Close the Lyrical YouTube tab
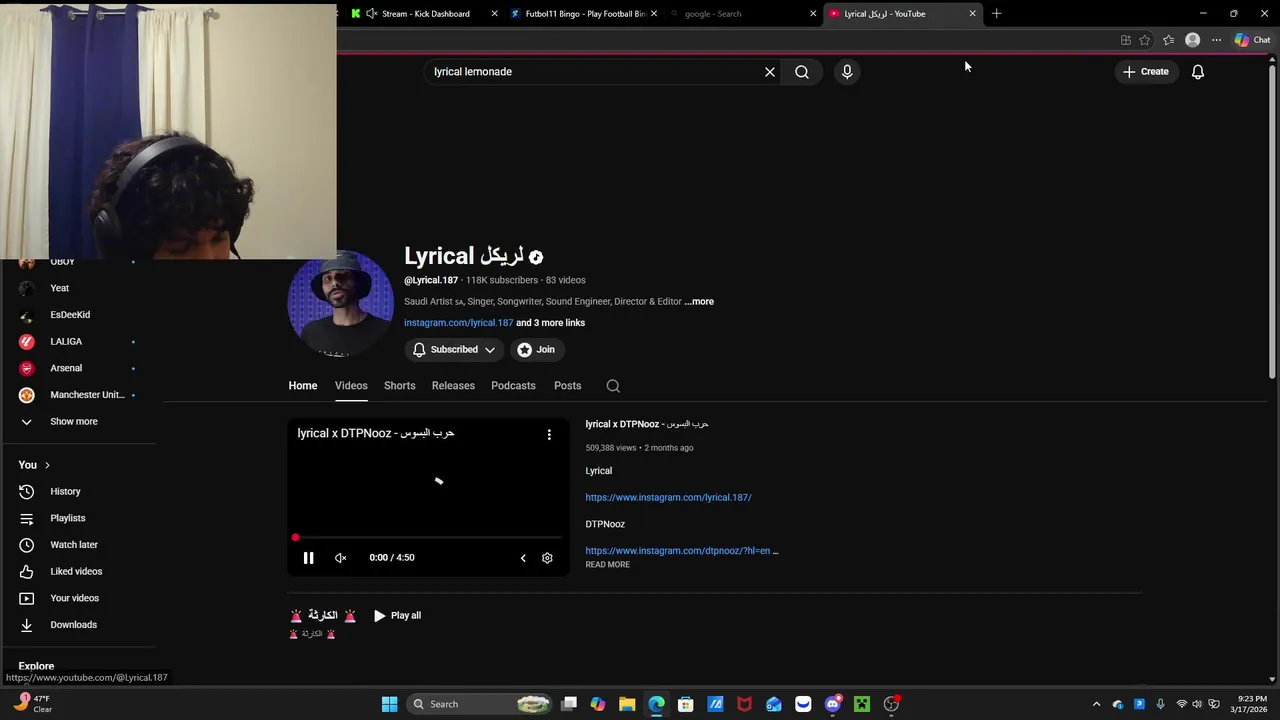The image size is (1280, 720). click(x=972, y=14)
